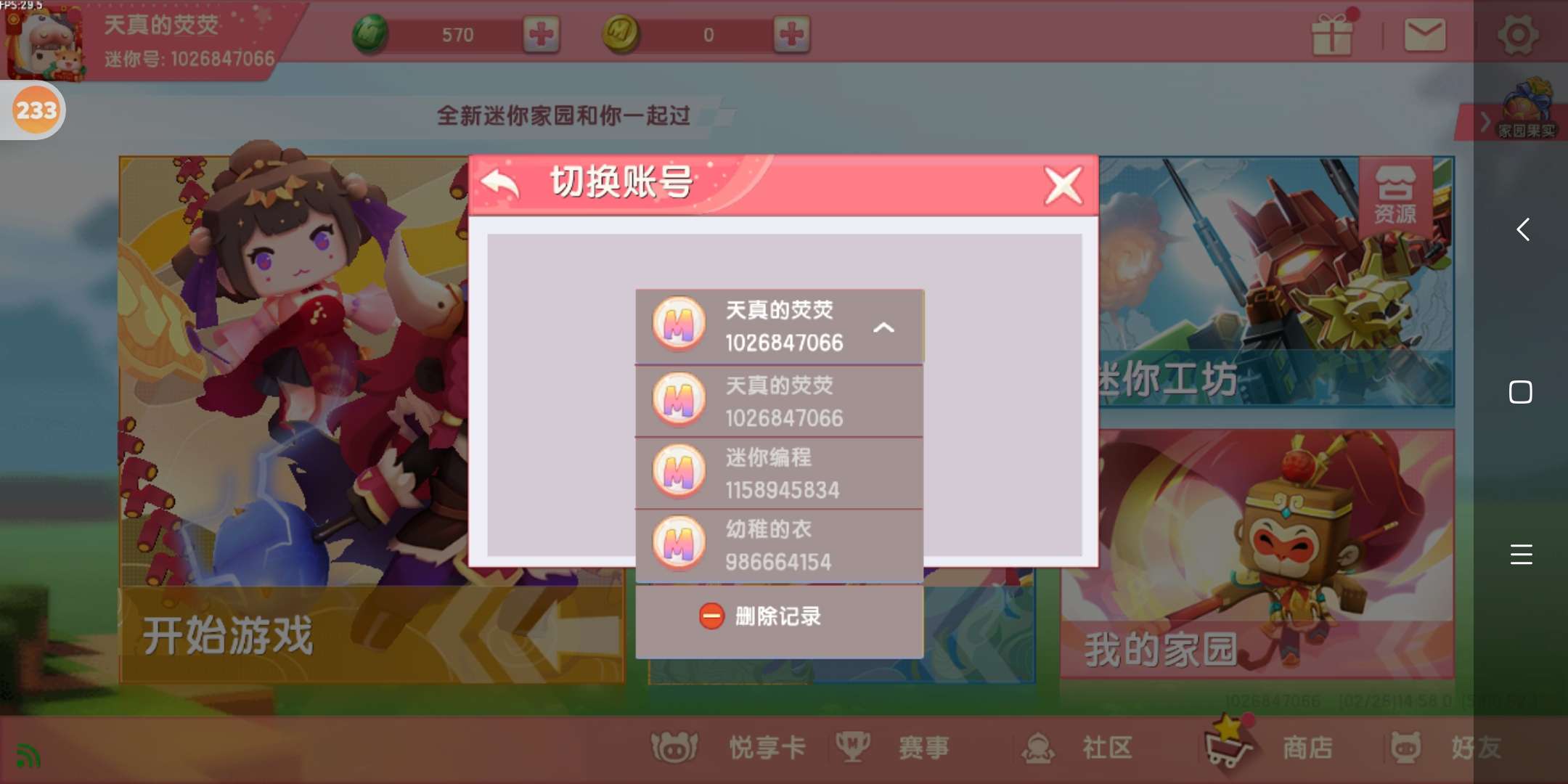Open the mail envelope icon
This screenshot has height=784, width=1568.
tap(1425, 34)
